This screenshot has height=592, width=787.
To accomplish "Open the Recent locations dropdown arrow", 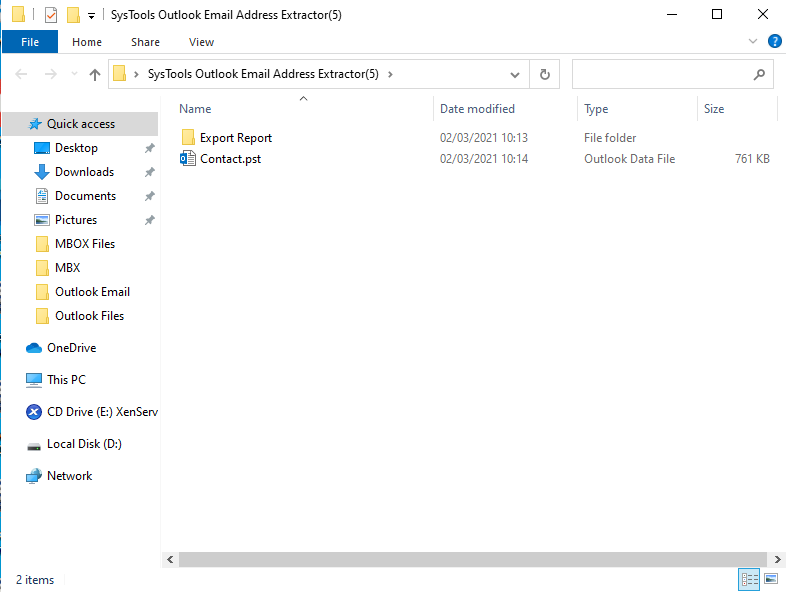I will click(74, 74).
